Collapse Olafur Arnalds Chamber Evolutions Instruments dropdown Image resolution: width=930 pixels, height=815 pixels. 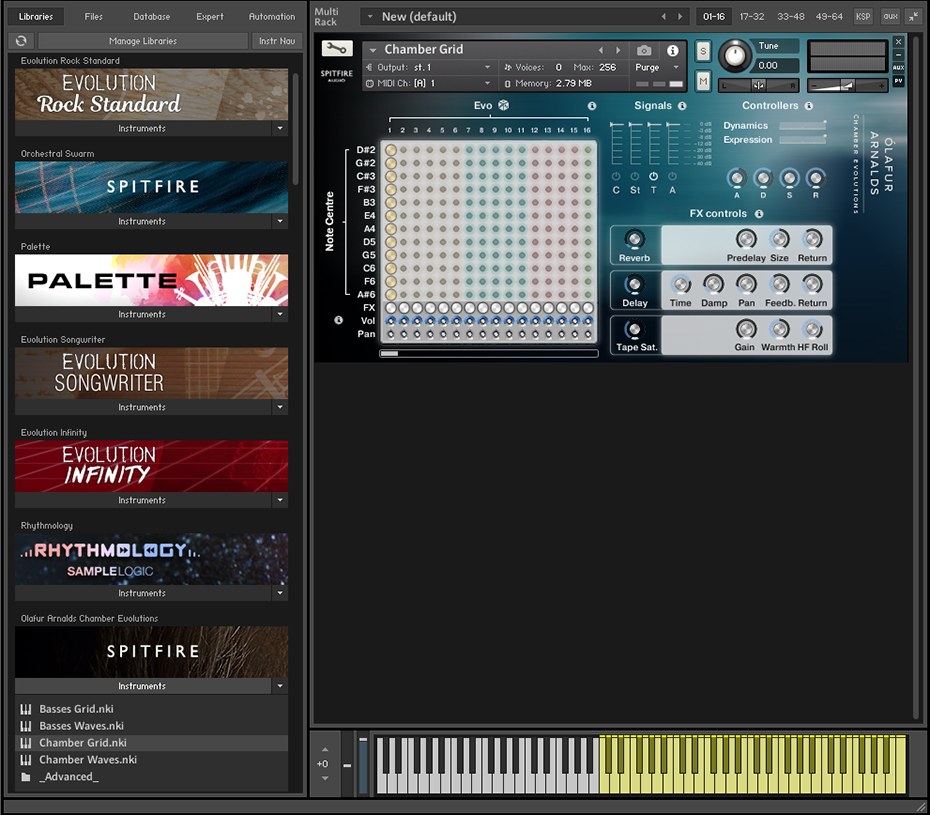point(280,686)
